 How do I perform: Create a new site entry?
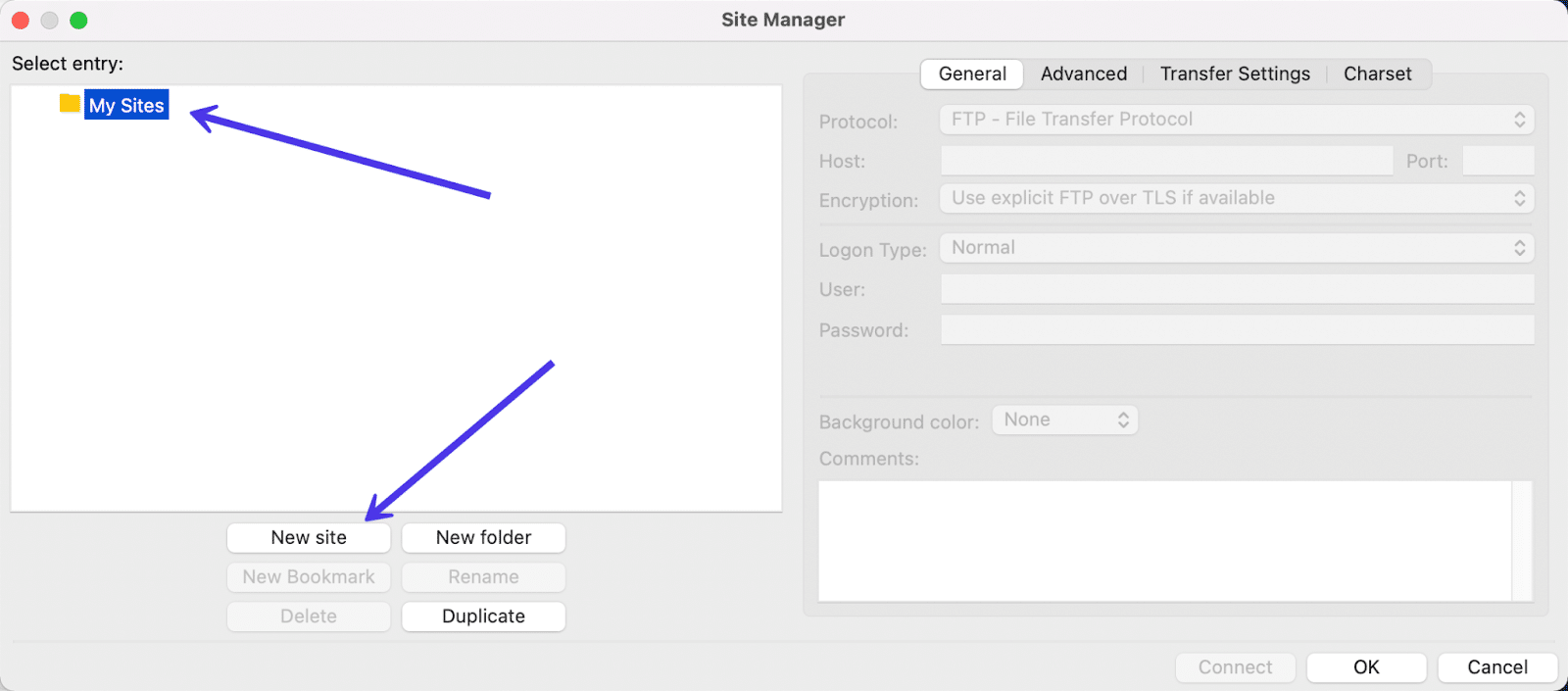[309, 537]
